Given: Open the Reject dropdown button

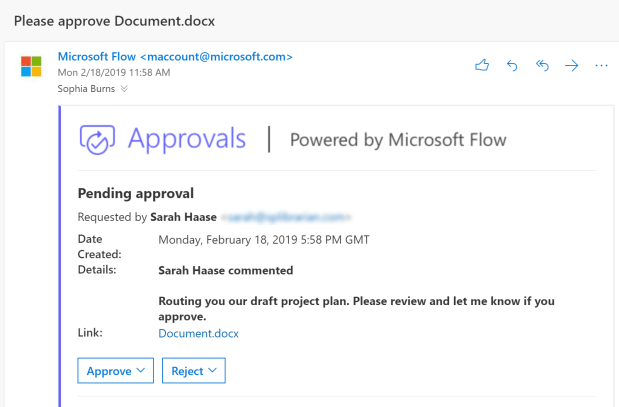Looking at the screenshot, I should point(194,371).
